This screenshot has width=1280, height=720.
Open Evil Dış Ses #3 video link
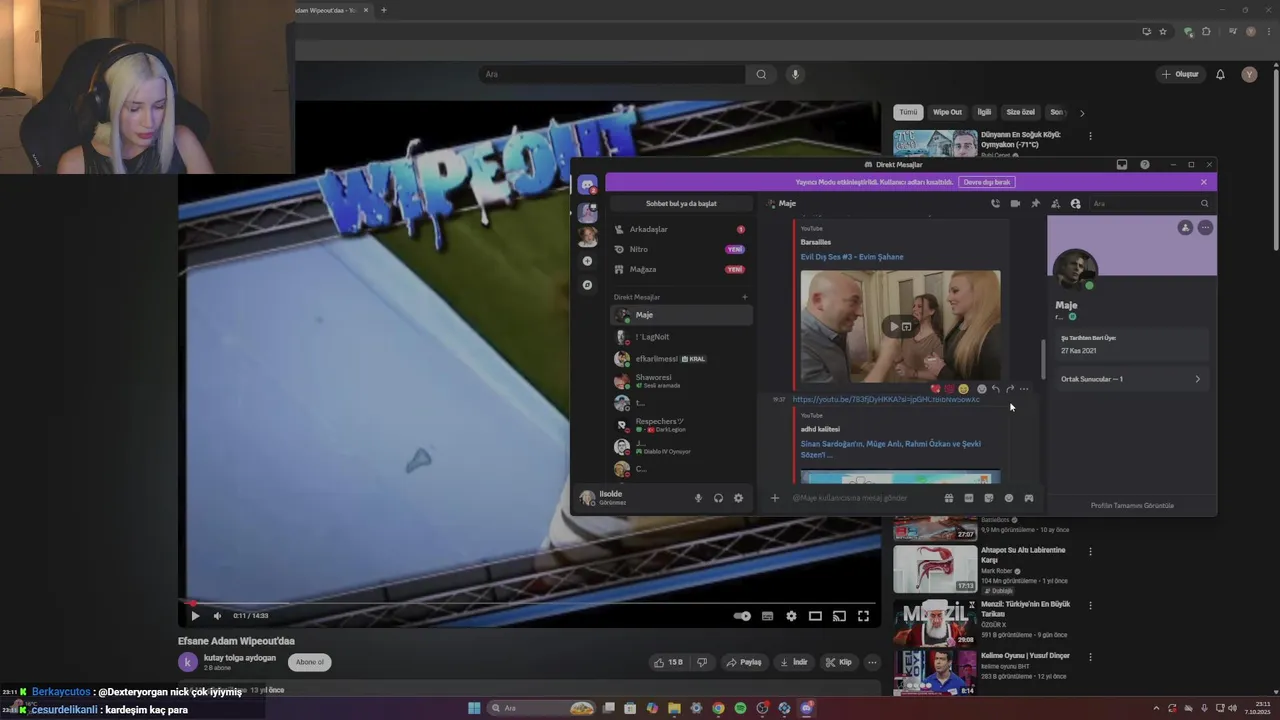(852, 257)
